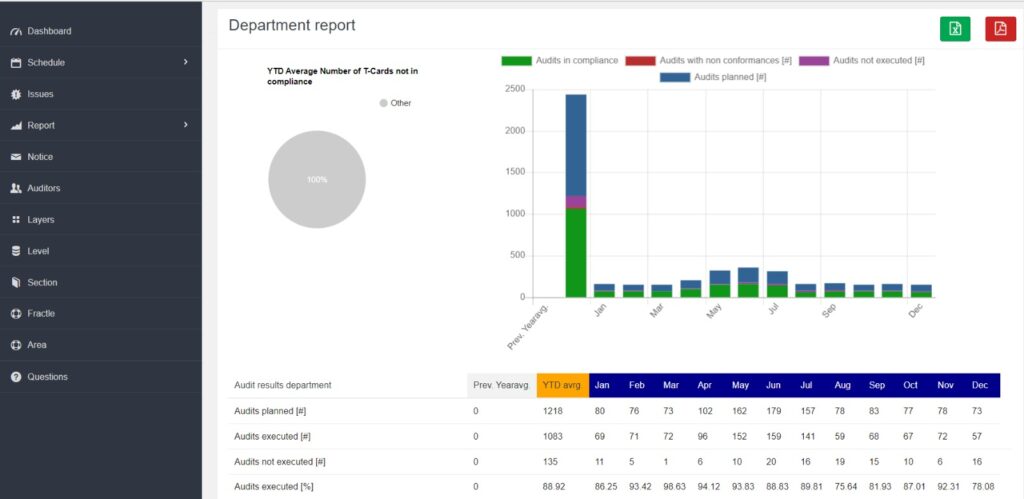The image size is (1024, 499).
Task: Click the Level database icon
Action: point(16,251)
